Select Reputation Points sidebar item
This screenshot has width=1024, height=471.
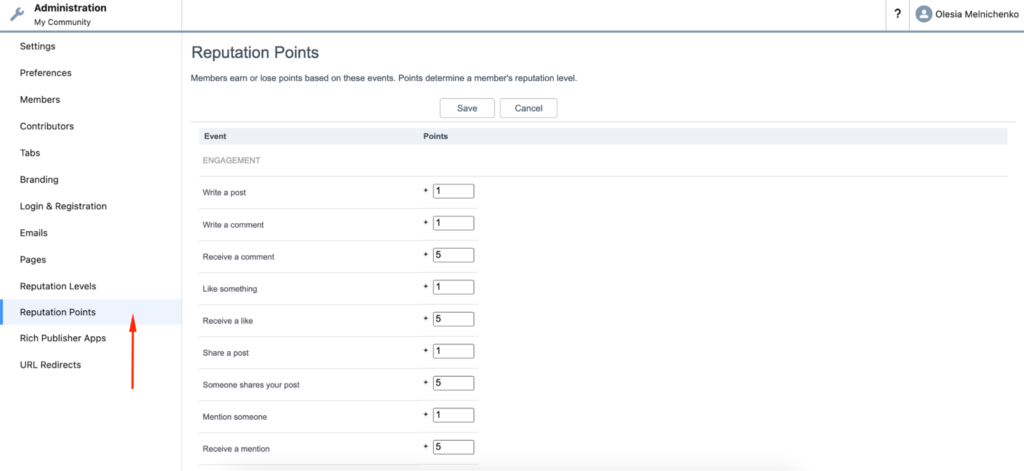tap(91, 312)
